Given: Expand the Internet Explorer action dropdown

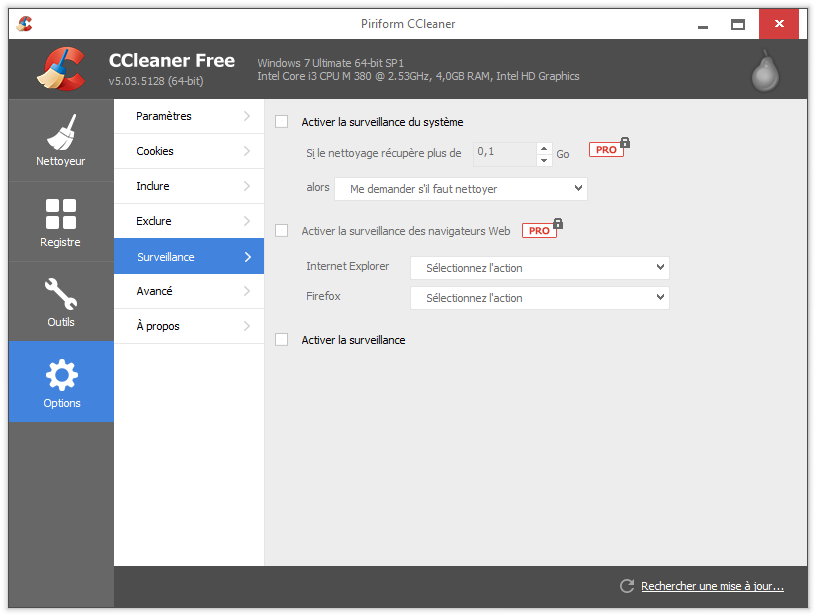Looking at the screenshot, I should (x=539, y=268).
